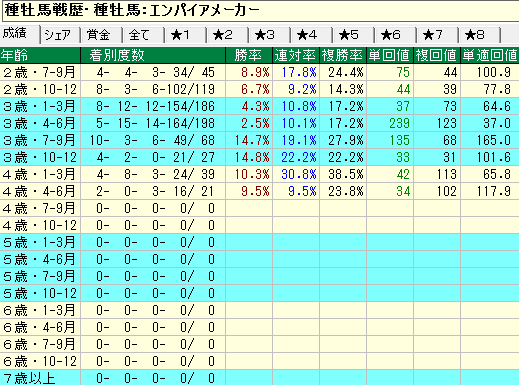Select the ★7 tab
The image size is (519, 385).
438,35
